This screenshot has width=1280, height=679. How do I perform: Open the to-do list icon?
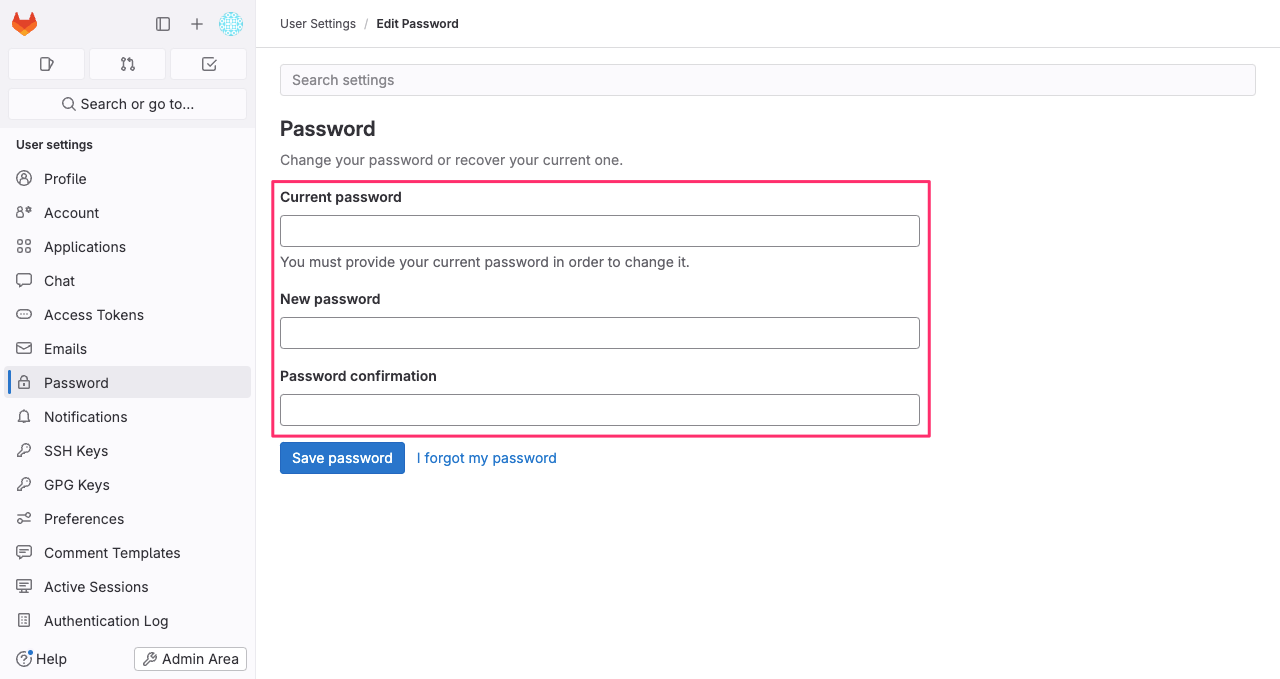pos(209,64)
